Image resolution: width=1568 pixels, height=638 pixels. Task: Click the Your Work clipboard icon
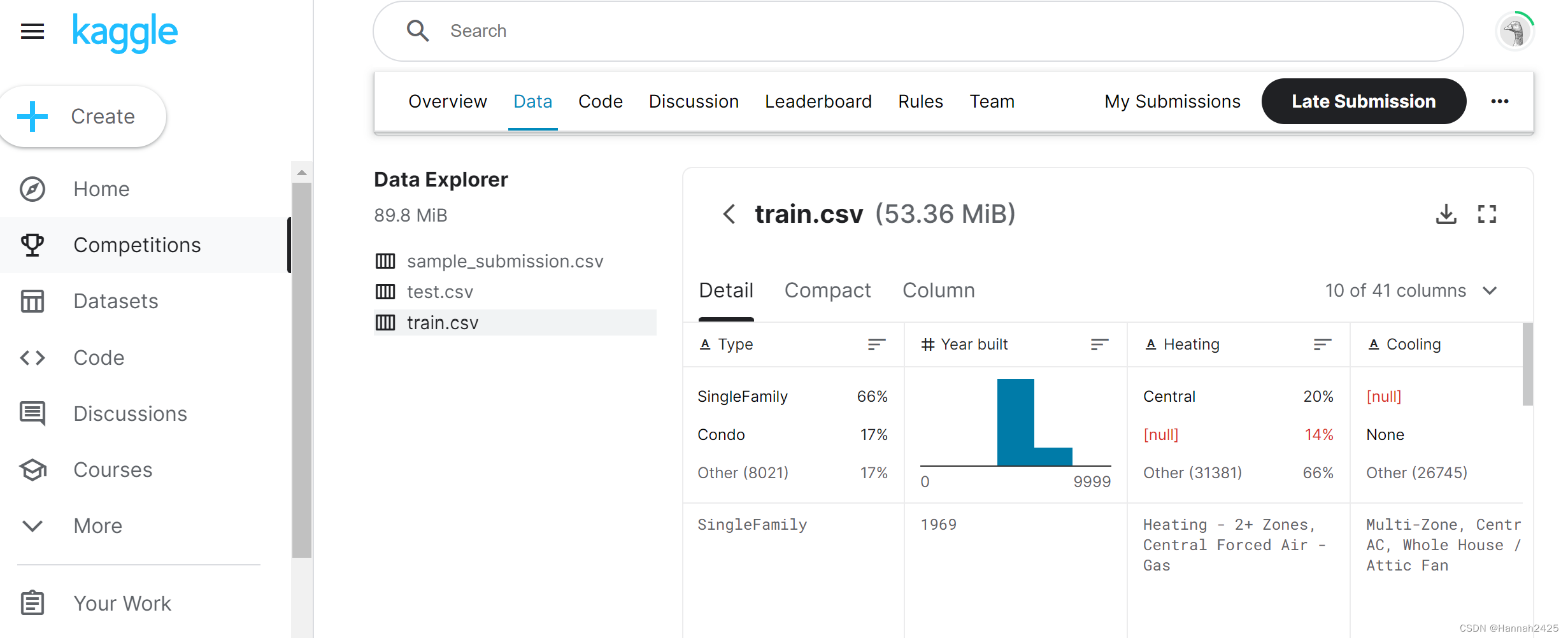32,603
